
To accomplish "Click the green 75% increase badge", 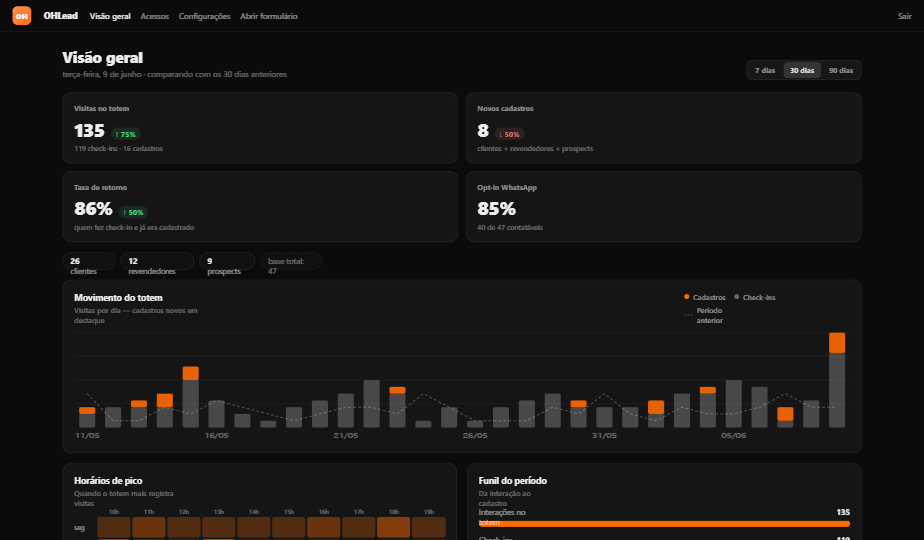I will pyautogui.click(x=126, y=134).
